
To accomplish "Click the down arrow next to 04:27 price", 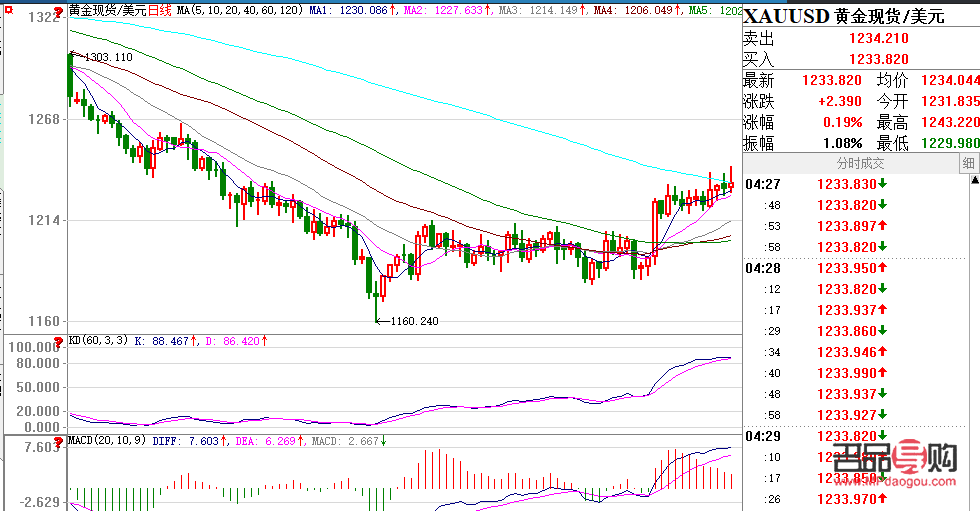I will [x=884, y=184].
